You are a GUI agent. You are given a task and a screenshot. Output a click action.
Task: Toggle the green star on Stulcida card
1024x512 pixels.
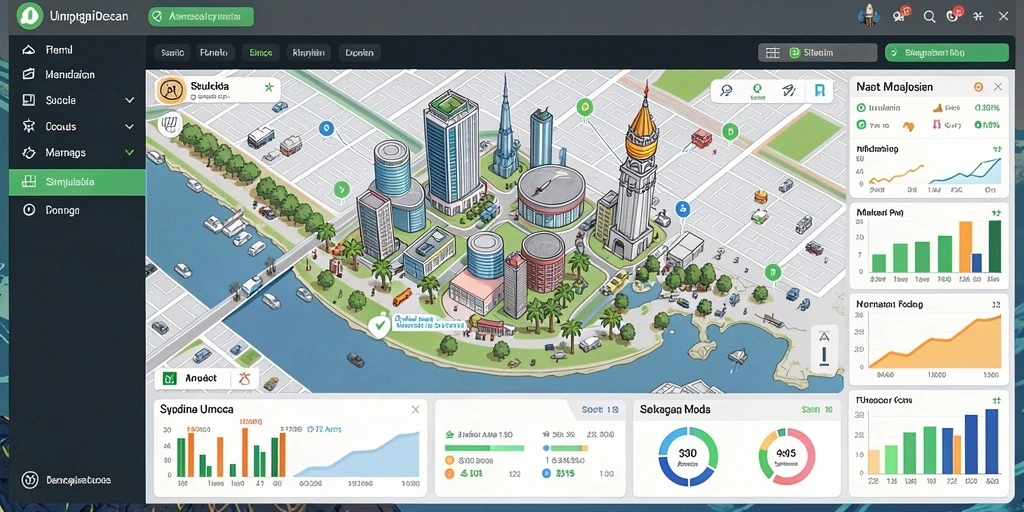coord(268,87)
